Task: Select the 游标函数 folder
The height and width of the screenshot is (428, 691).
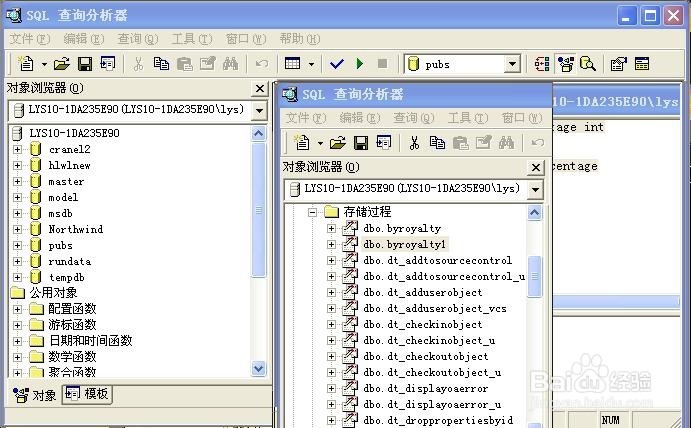Action: pos(72,325)
